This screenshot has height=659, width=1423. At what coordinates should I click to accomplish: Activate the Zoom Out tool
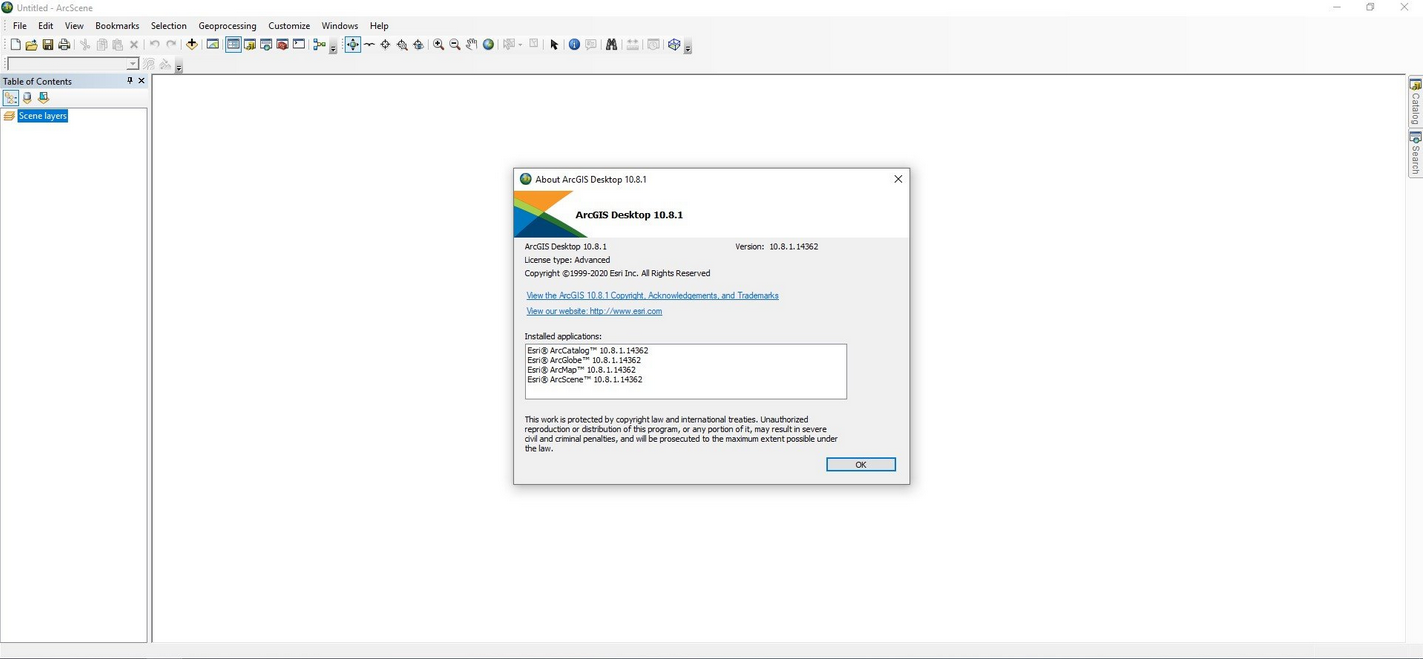(455, 45)
